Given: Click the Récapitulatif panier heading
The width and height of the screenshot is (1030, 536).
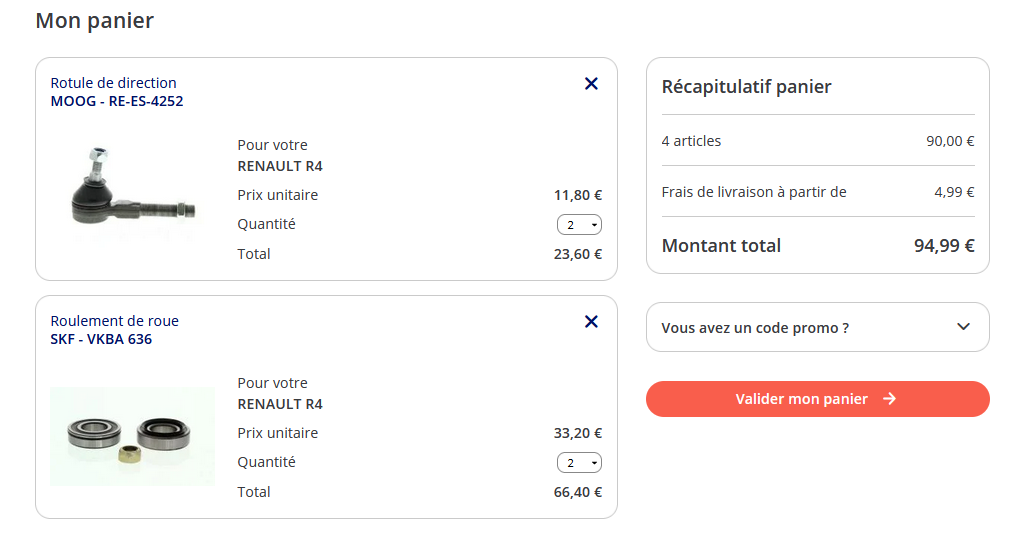Looking at the screenshot, I should click(746, 87).
